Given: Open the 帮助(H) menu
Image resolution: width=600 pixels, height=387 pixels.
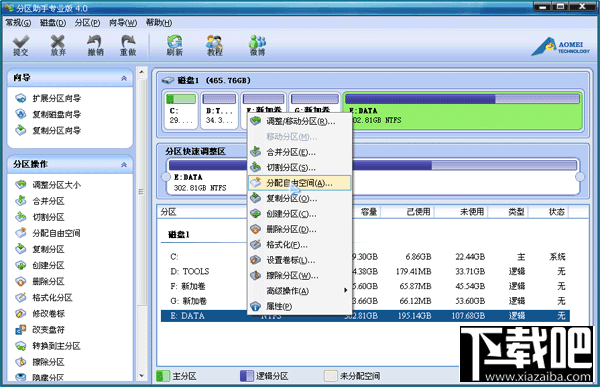Looking at the screenshot, I should [159, 23].
